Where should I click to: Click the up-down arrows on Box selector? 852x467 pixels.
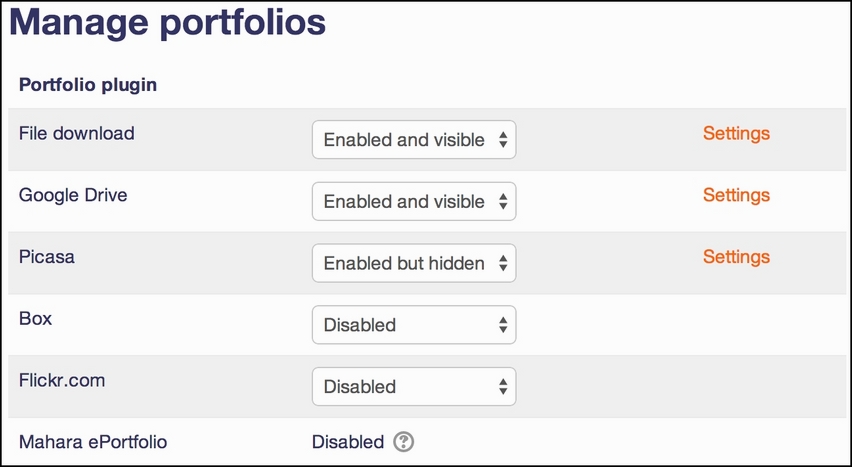[503, 325]
